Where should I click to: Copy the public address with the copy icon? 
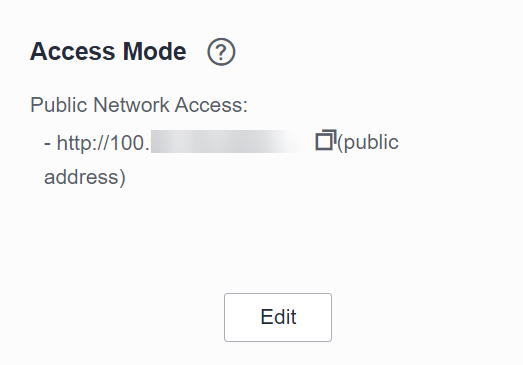[326, 140]
